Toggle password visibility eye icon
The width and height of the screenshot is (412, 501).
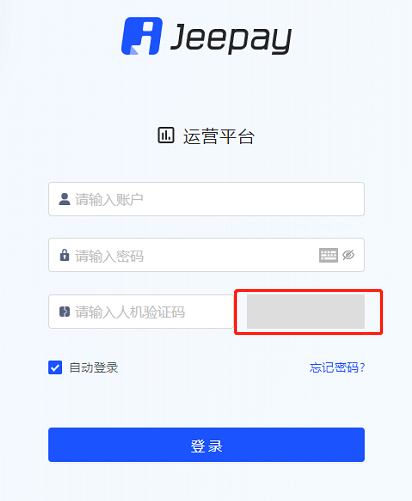coord(348,255)
